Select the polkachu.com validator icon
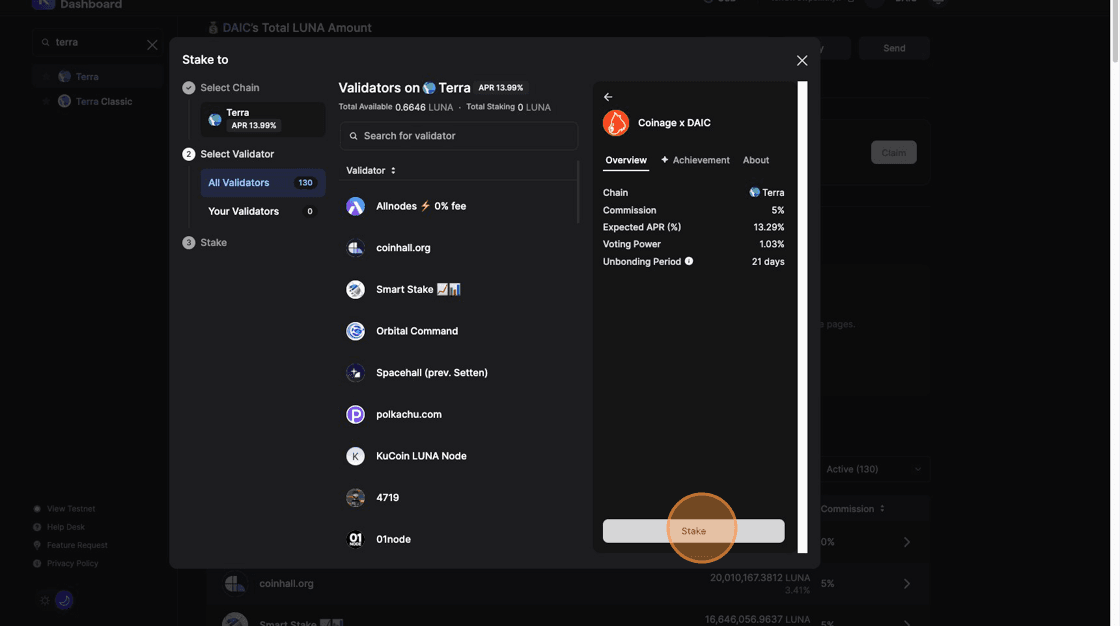This screenshot has width=1120, height=626. pos(355,414)
